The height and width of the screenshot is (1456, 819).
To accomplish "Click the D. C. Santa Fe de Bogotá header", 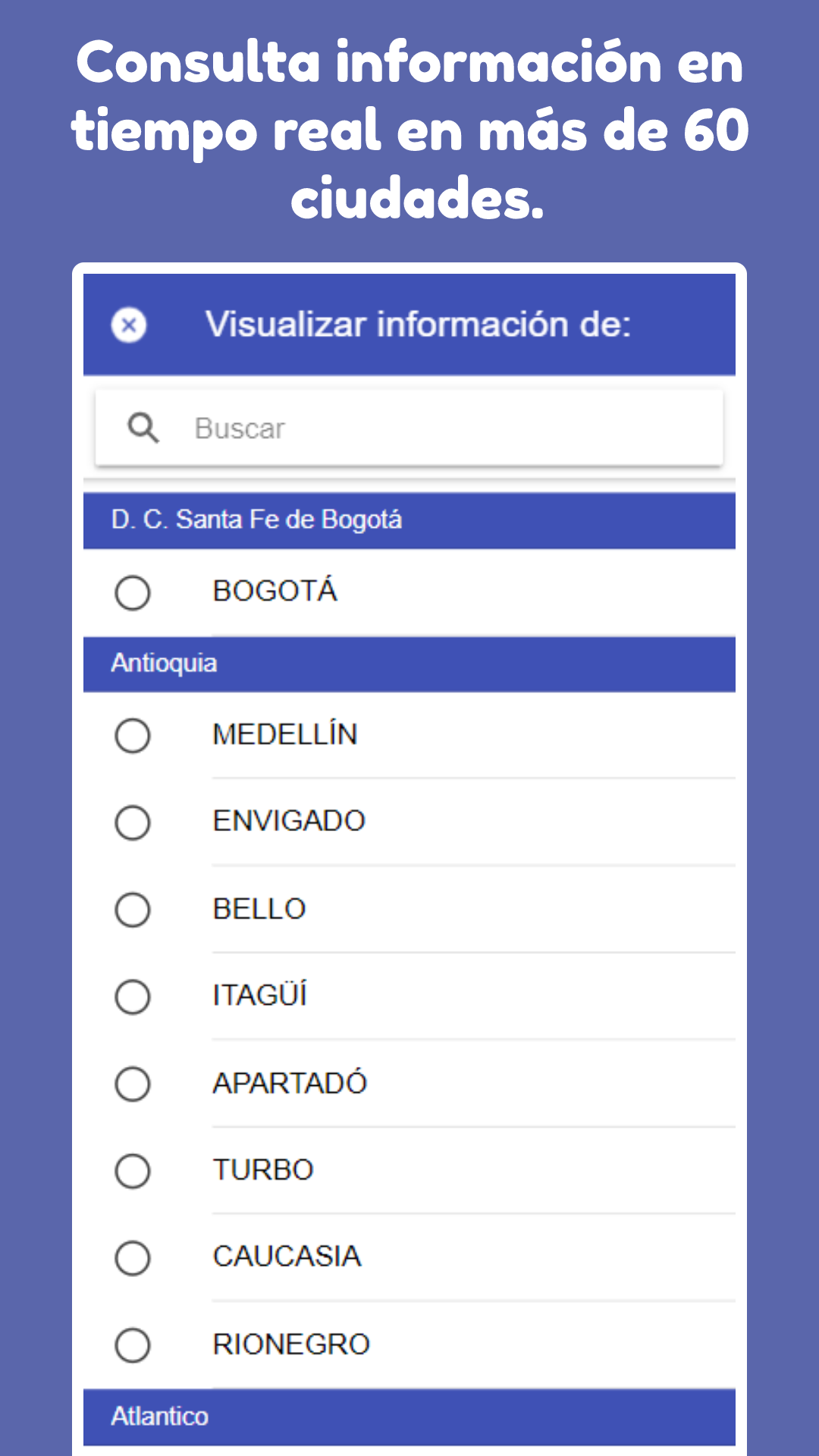I will [409, 521].
